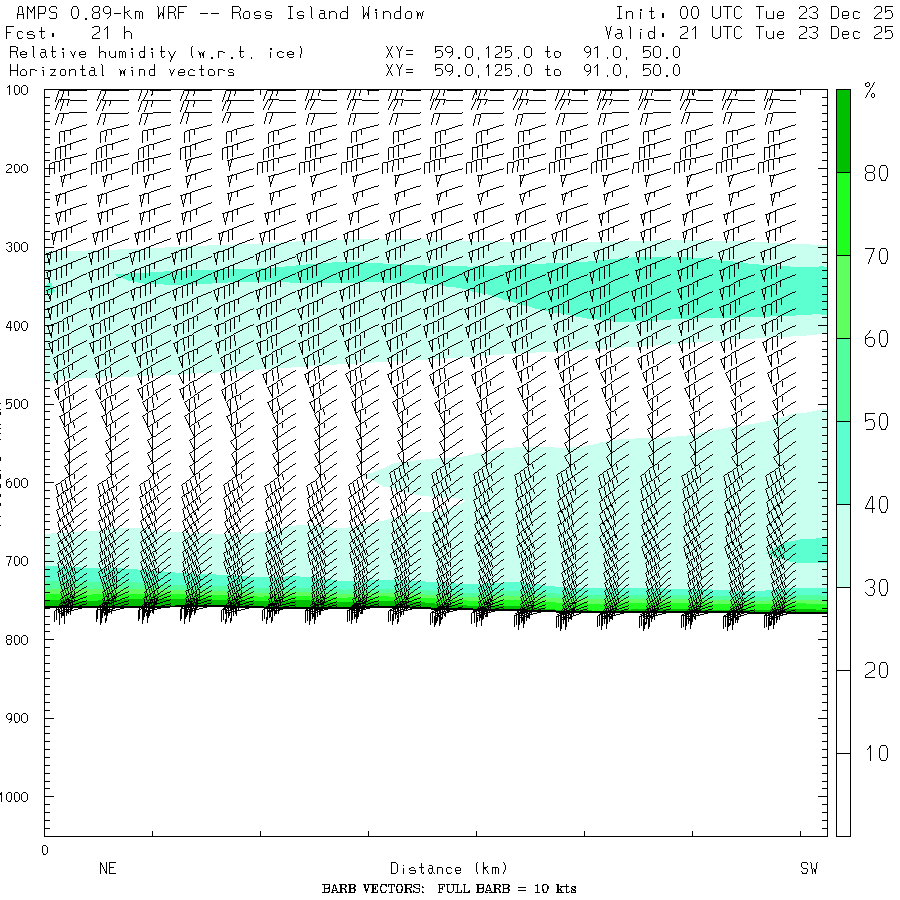Click the "80" colorbar tick label
900x900 pixels.
876,173
